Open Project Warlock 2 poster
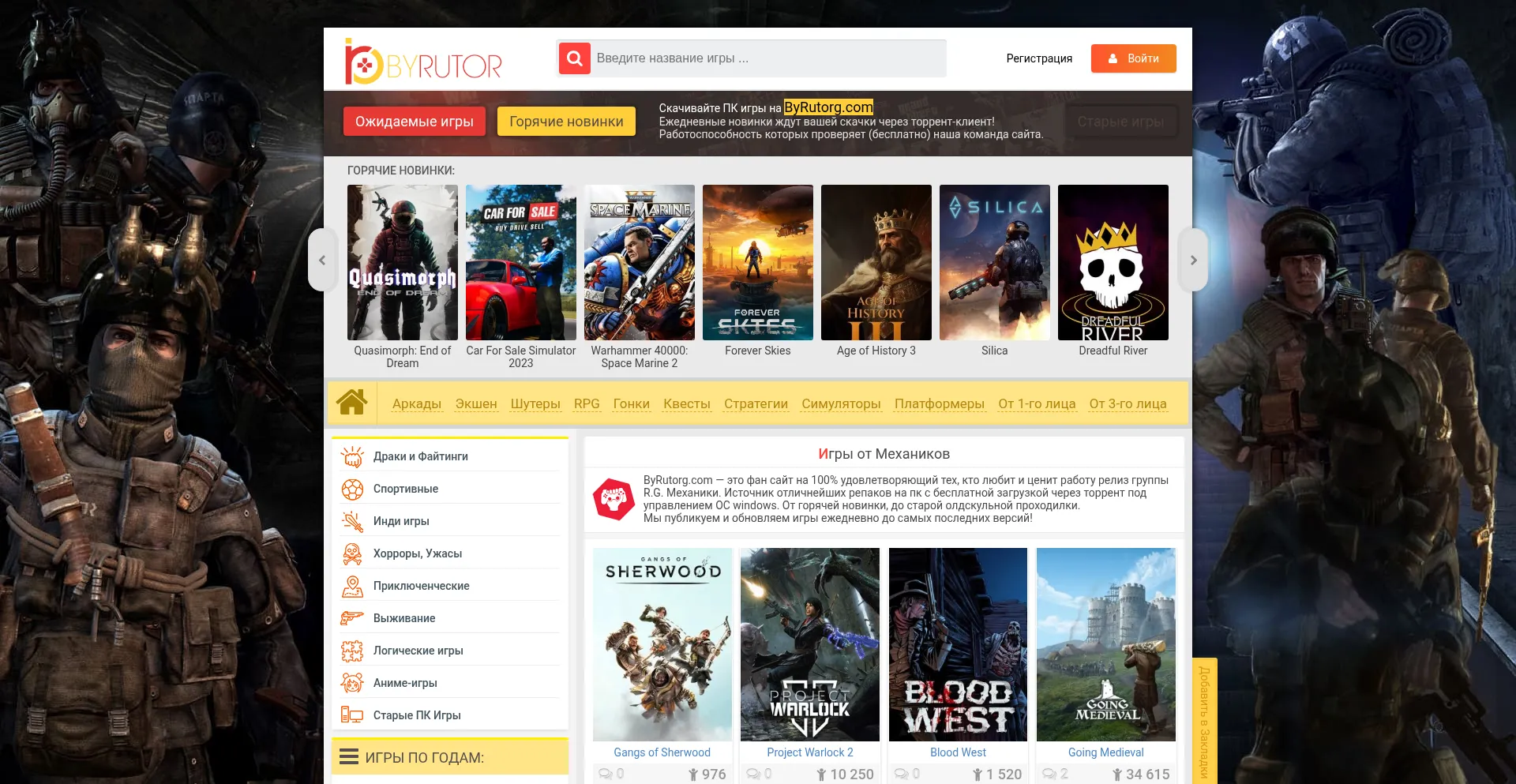 pyautogui.click(x=810, y=644)
